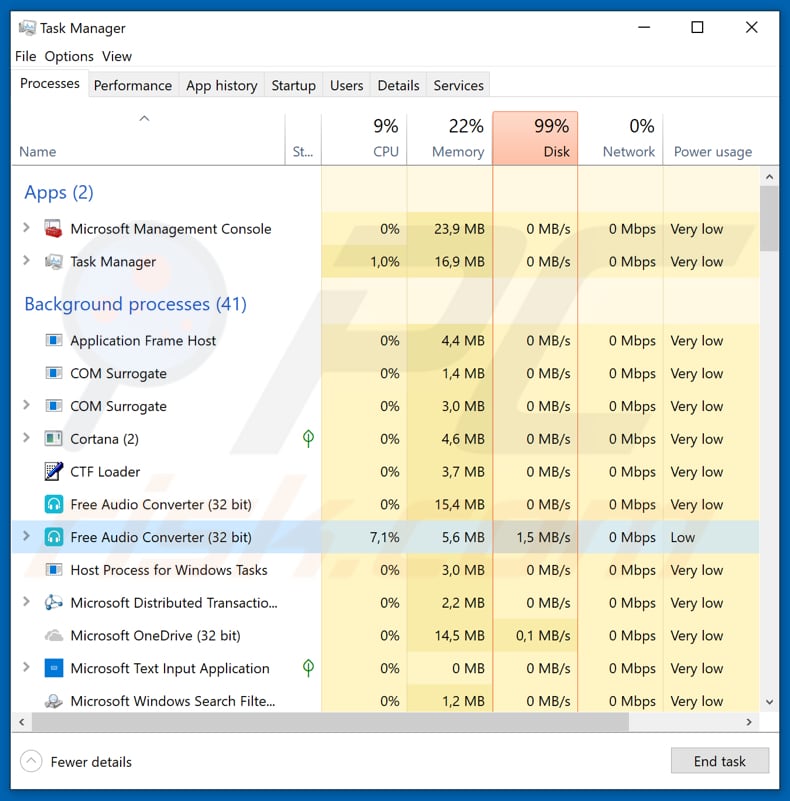This screenshot has width=790, height=801.
Task: Click the green leaf status icon for Cortana
Action: pyautogui.click(x=308, y=438)
